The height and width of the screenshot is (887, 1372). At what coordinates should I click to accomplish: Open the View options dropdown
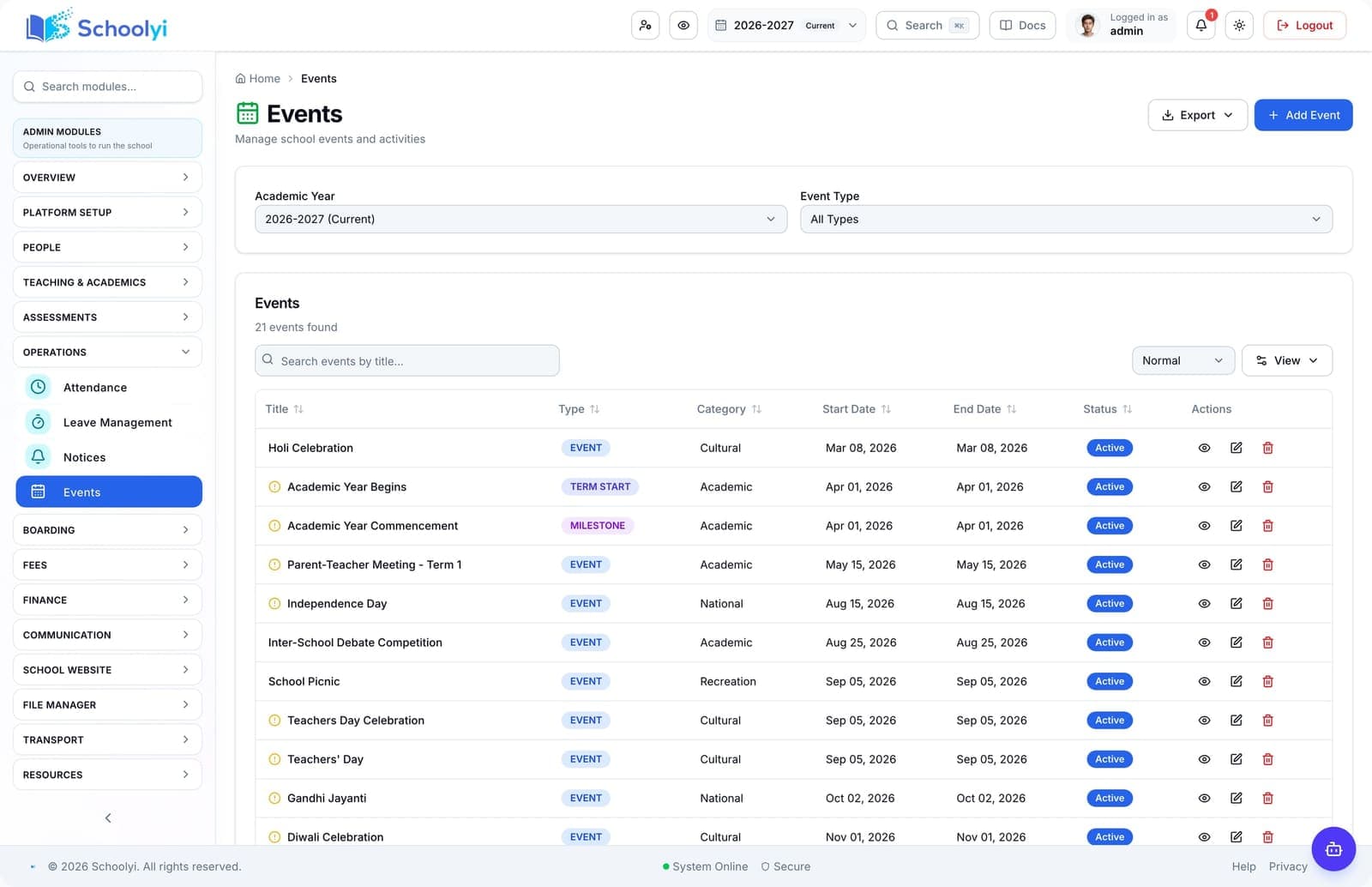pyautogui.click(x=1286, y=360)
